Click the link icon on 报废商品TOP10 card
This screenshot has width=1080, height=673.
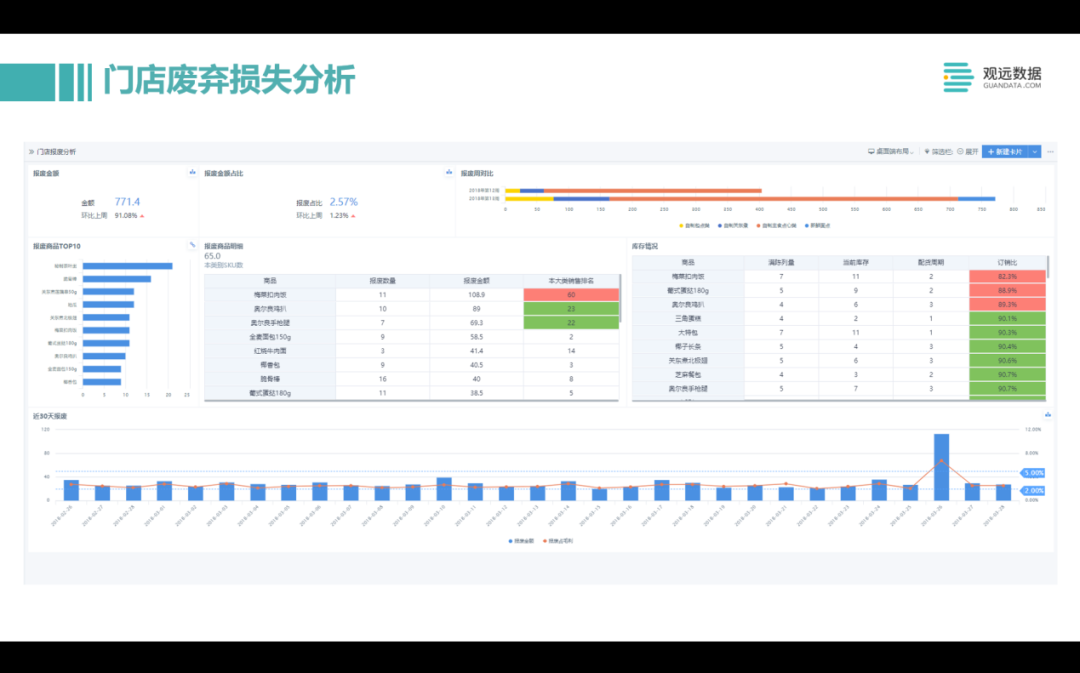click(x=192, y=245)
